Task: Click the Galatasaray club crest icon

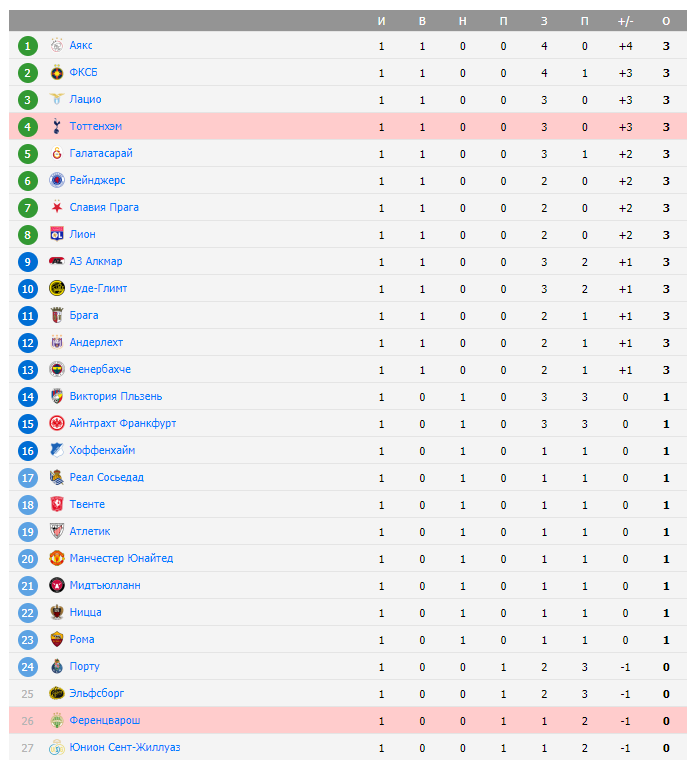Action: [57, 153]
